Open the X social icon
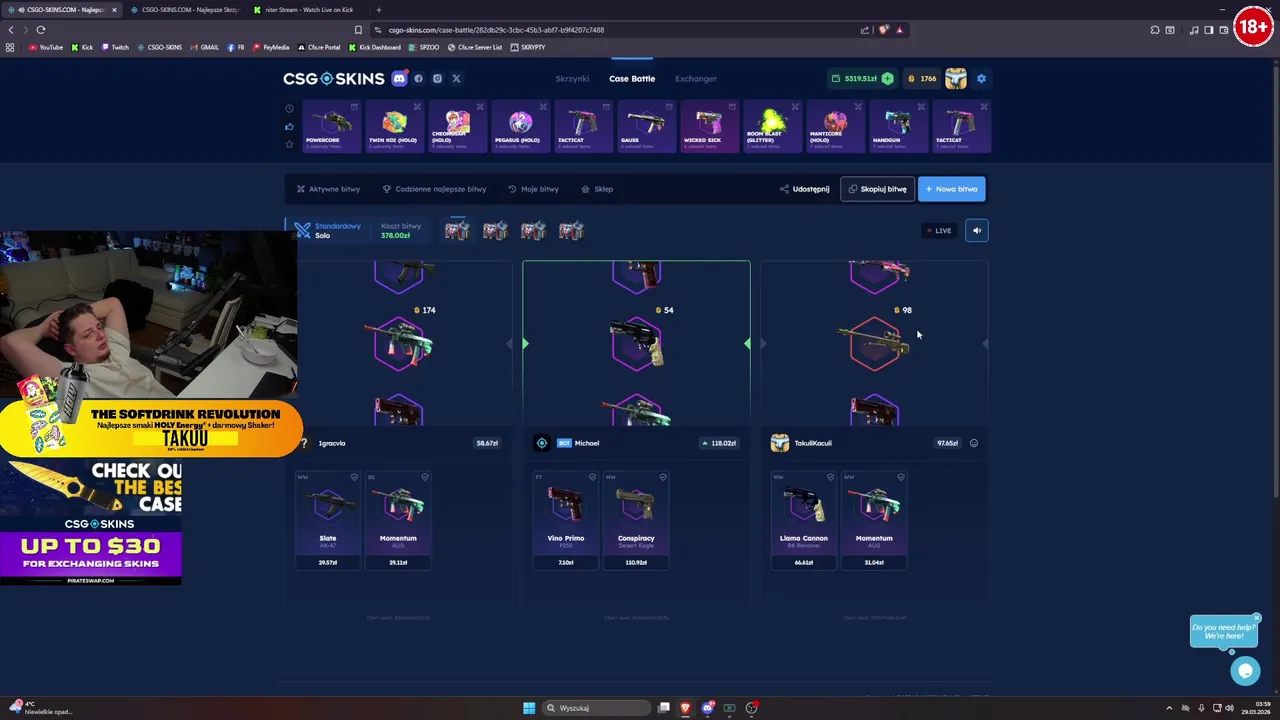The image size is (1280, 720). (456, 78)
